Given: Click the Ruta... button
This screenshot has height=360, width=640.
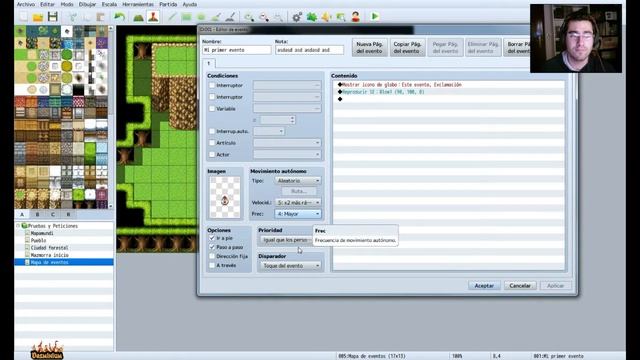Looking at the screenshot, I should [299, 191].
